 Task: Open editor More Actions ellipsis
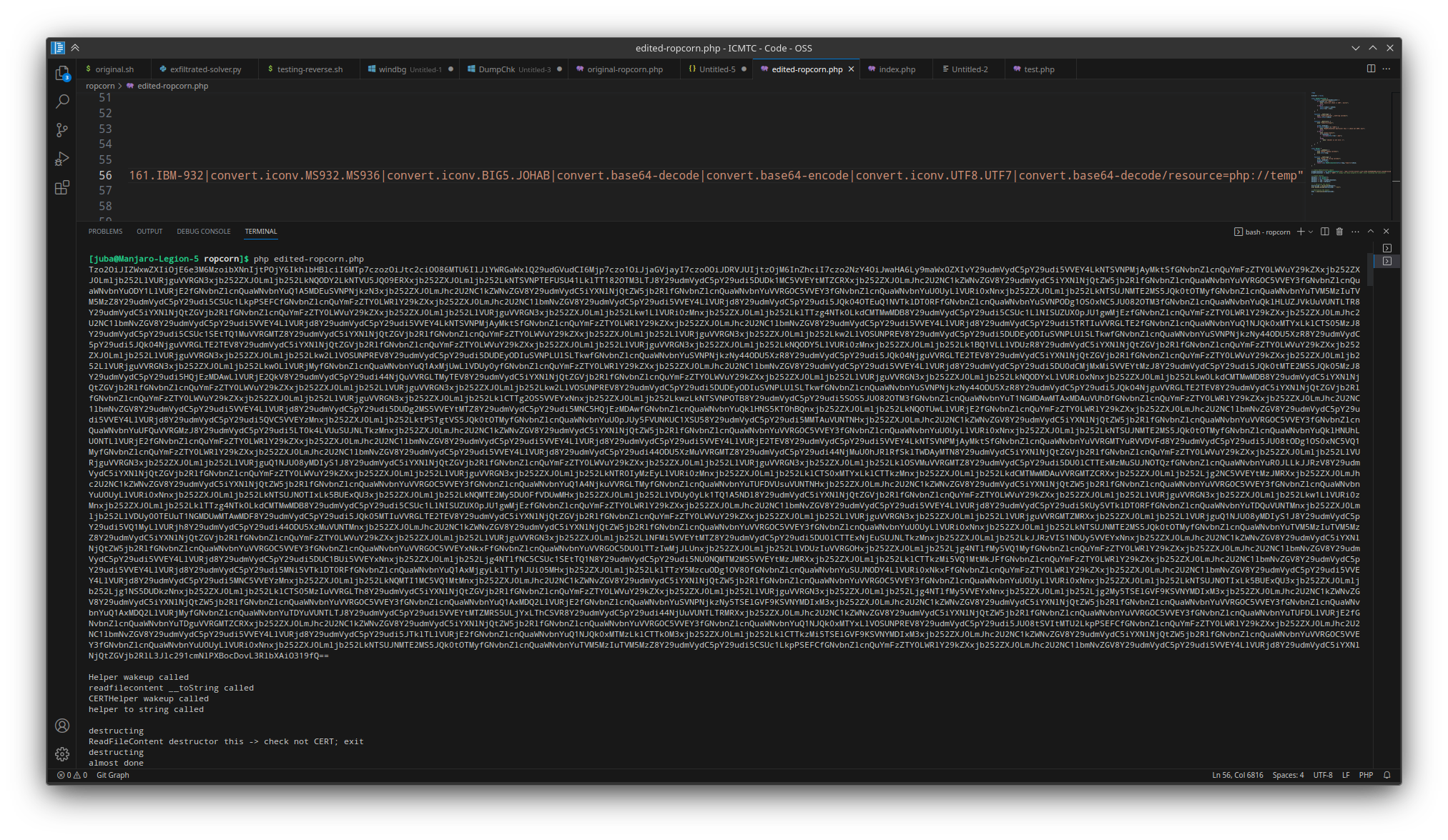pyautogui.click(x=1387, y=69)
